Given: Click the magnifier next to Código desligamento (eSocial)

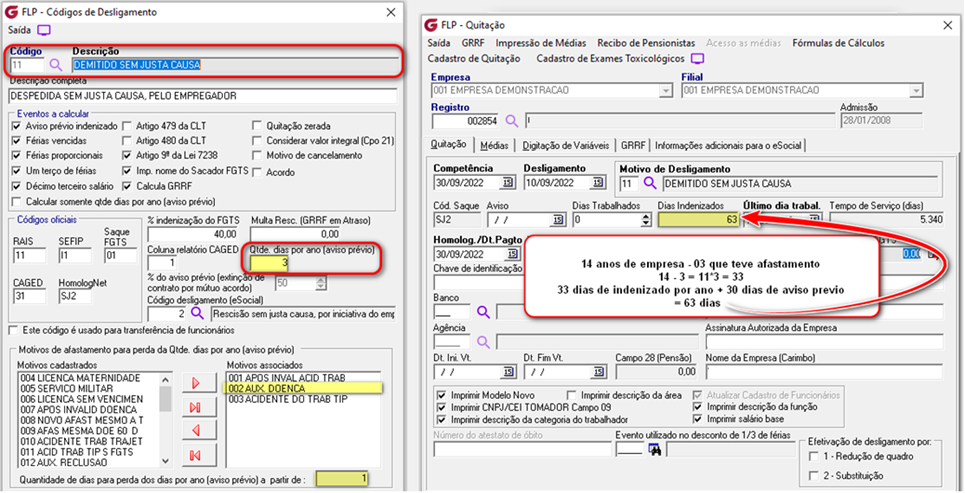Looking at the screenshot, I should point(197,314).
